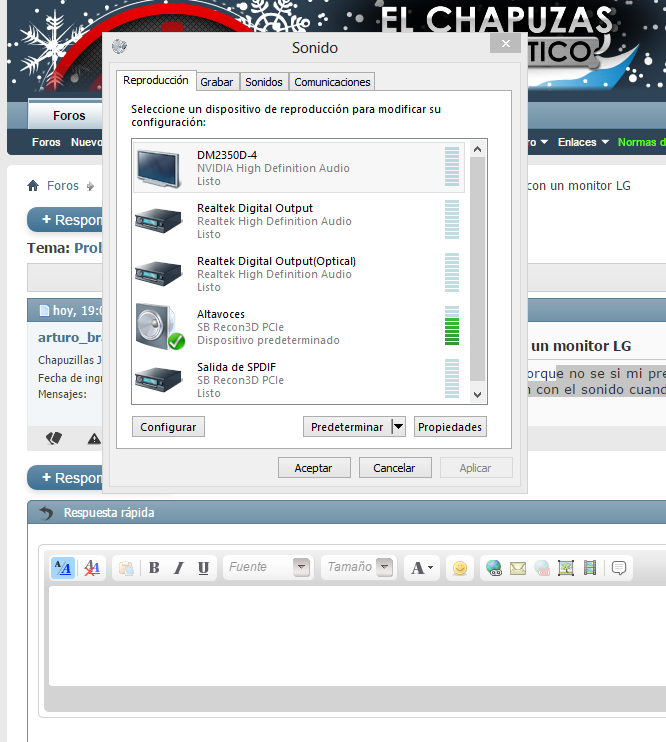Select the DM2350D-4 monitor device icon
The width and height of the screenshot is (666, 742).
click(x=159, y=168)
